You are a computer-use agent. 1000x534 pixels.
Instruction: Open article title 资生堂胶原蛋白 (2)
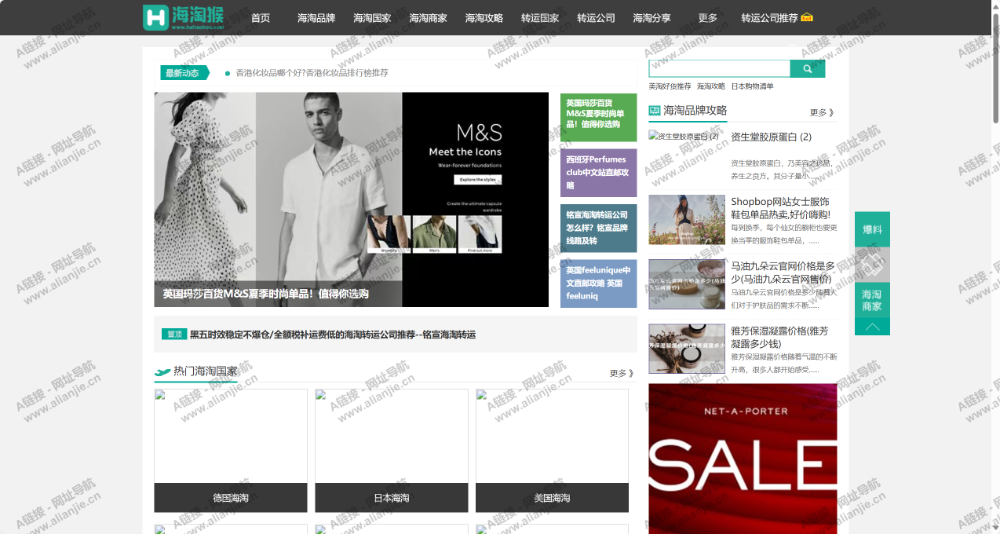coord(771,137)
